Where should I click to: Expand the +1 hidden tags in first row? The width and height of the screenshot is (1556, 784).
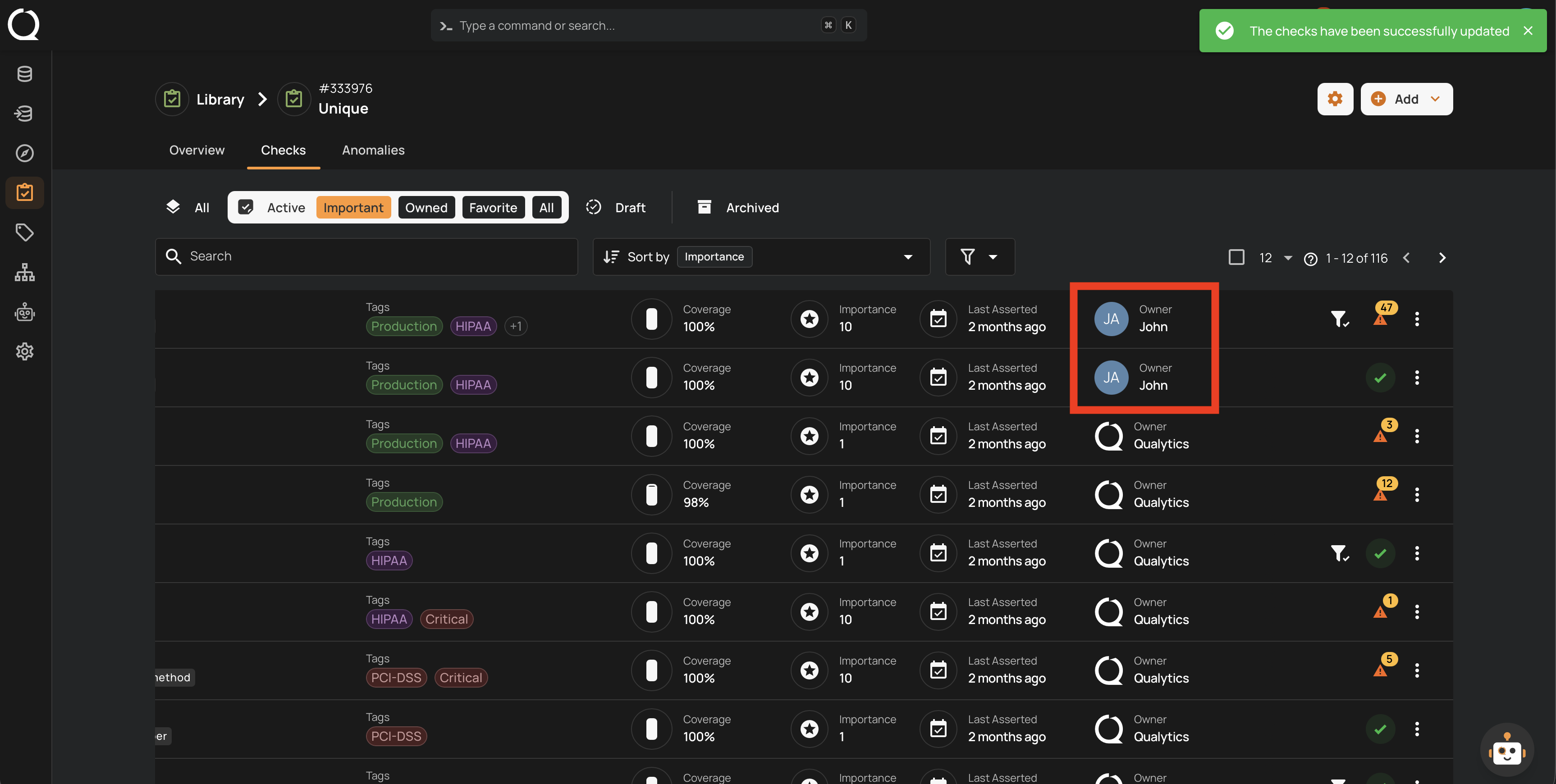pos(515,327)
